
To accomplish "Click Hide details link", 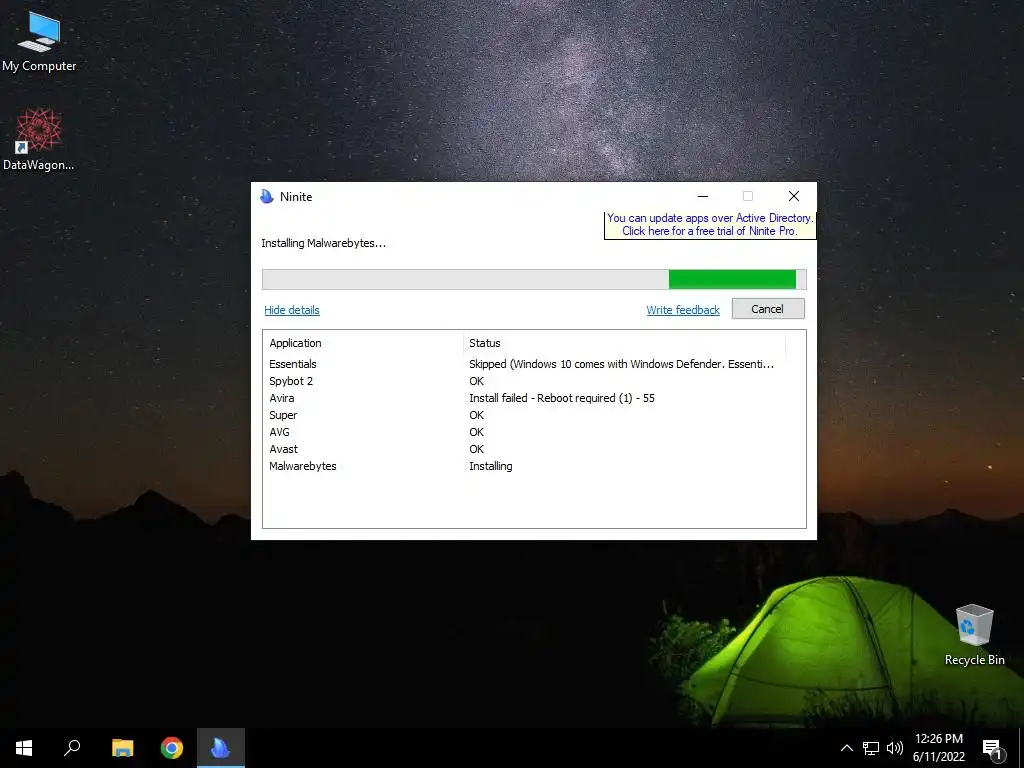I will [x=292, y=310].
